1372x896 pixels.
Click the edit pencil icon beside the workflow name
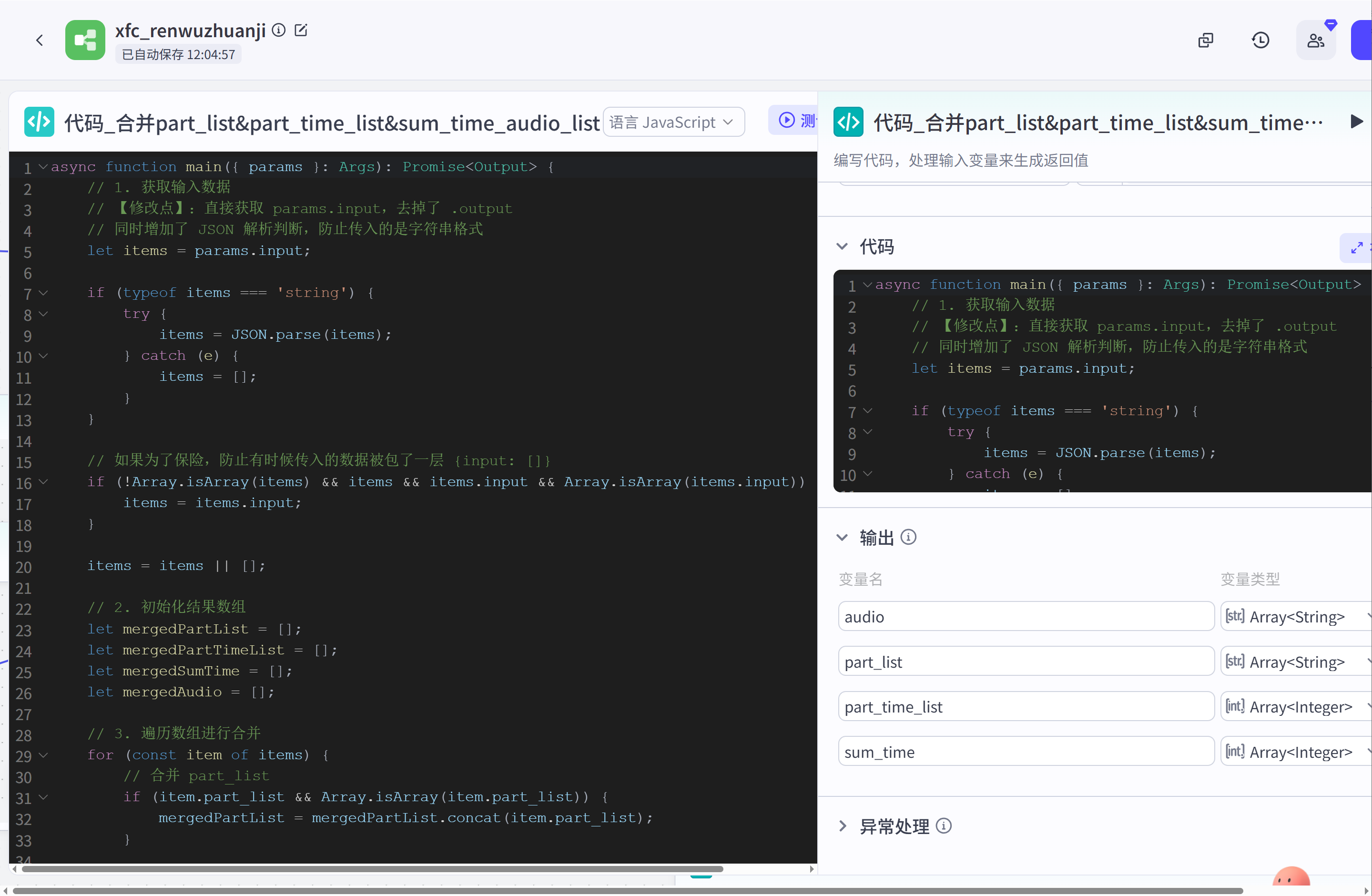coord(301,30)
